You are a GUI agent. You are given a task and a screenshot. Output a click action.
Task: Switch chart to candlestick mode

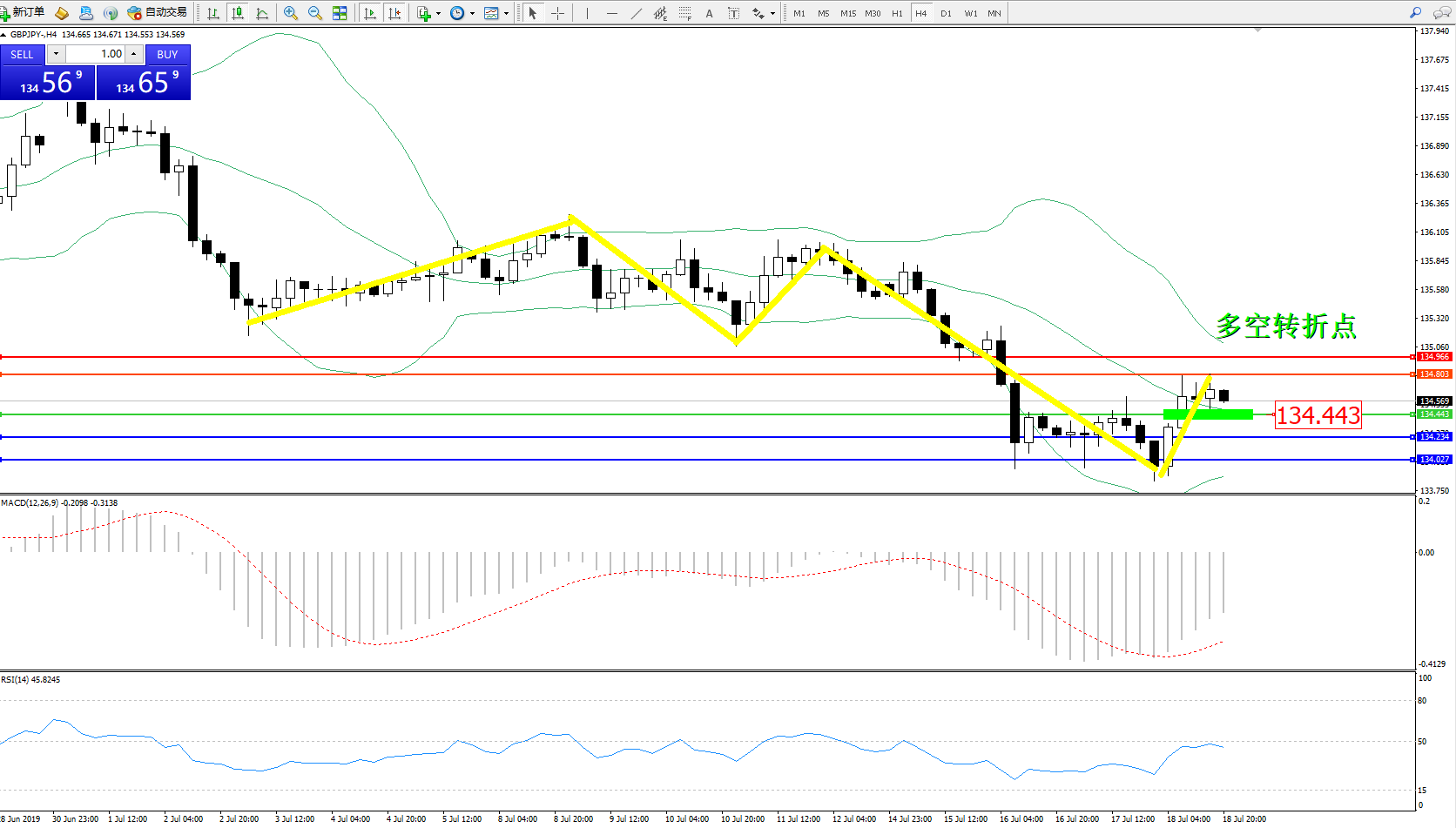pos(237,13)
